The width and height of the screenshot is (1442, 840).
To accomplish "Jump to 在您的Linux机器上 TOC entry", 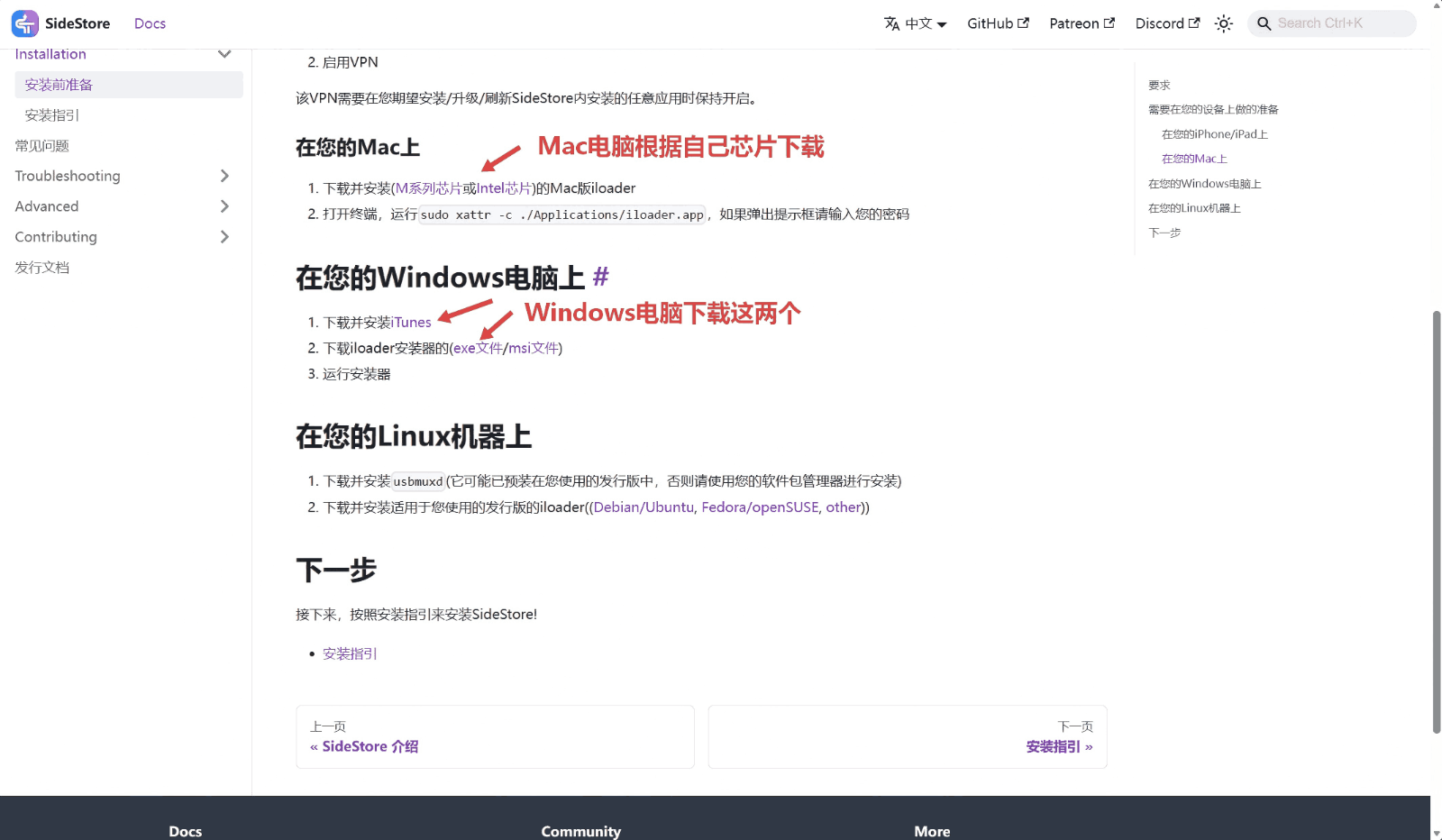I will point(1194,208).
